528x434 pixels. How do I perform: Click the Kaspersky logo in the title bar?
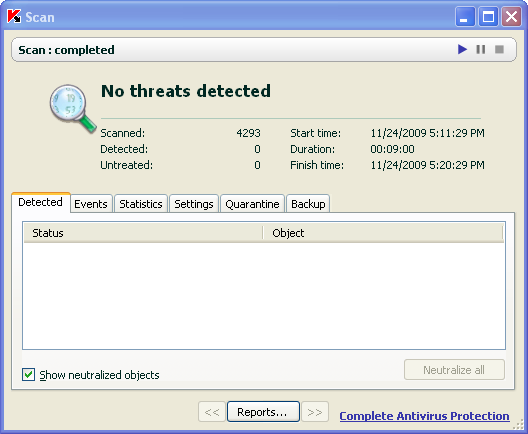14,16
